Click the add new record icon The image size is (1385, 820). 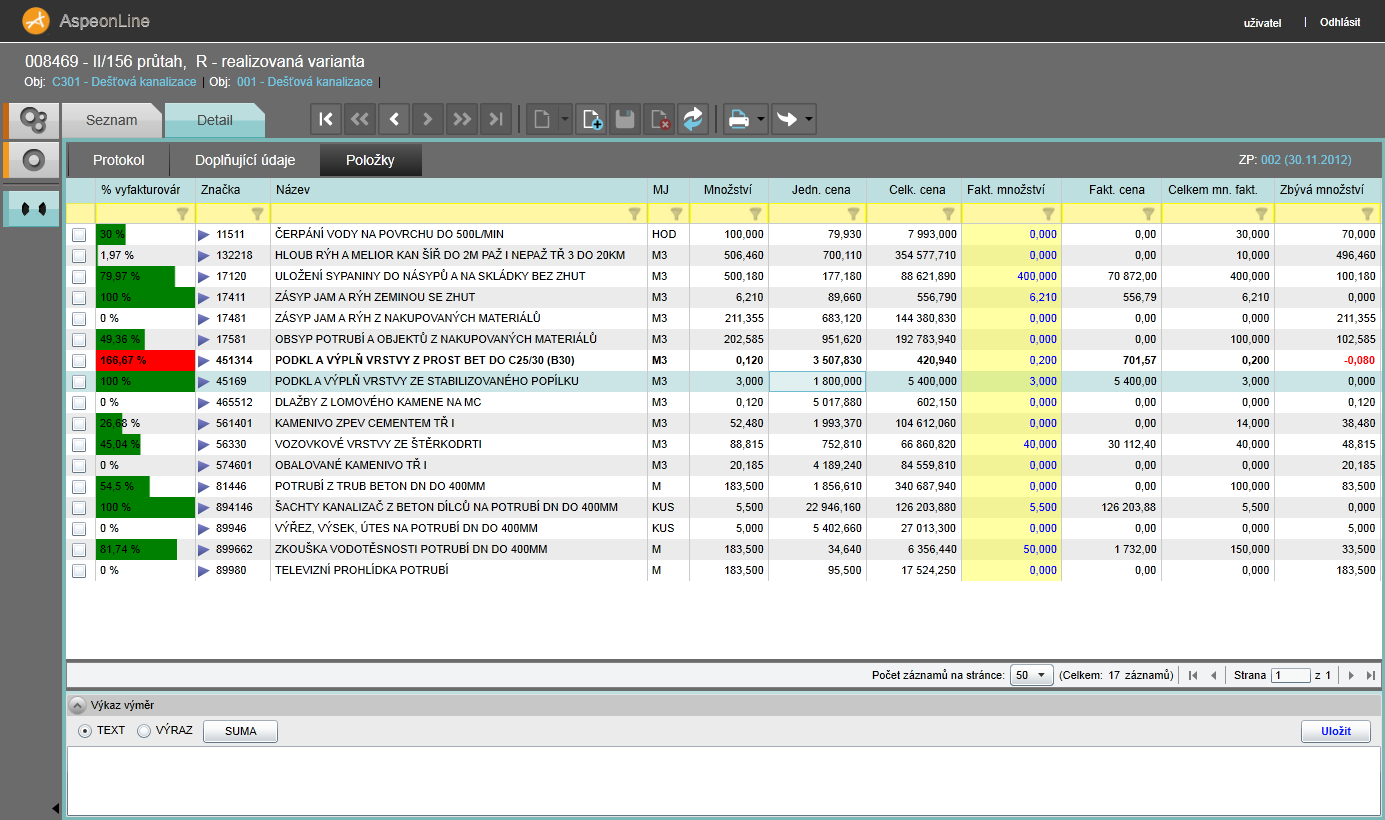[592, 119]
